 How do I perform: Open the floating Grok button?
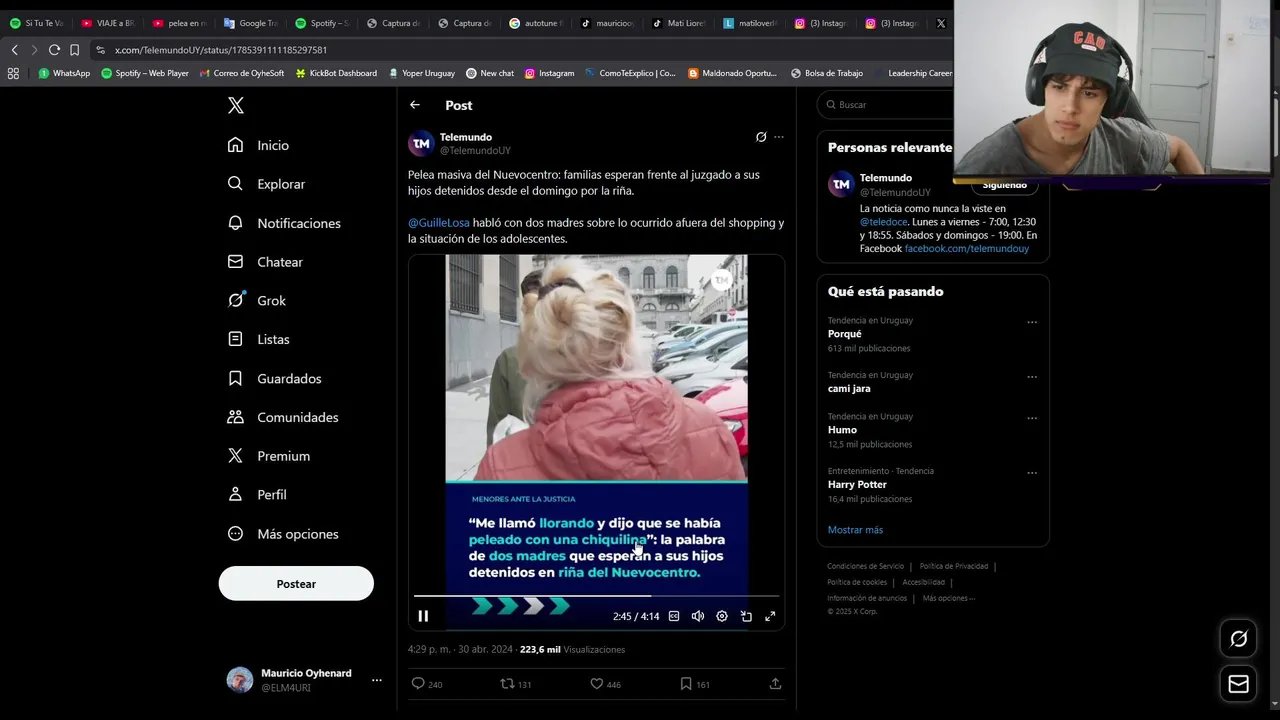1239,639
